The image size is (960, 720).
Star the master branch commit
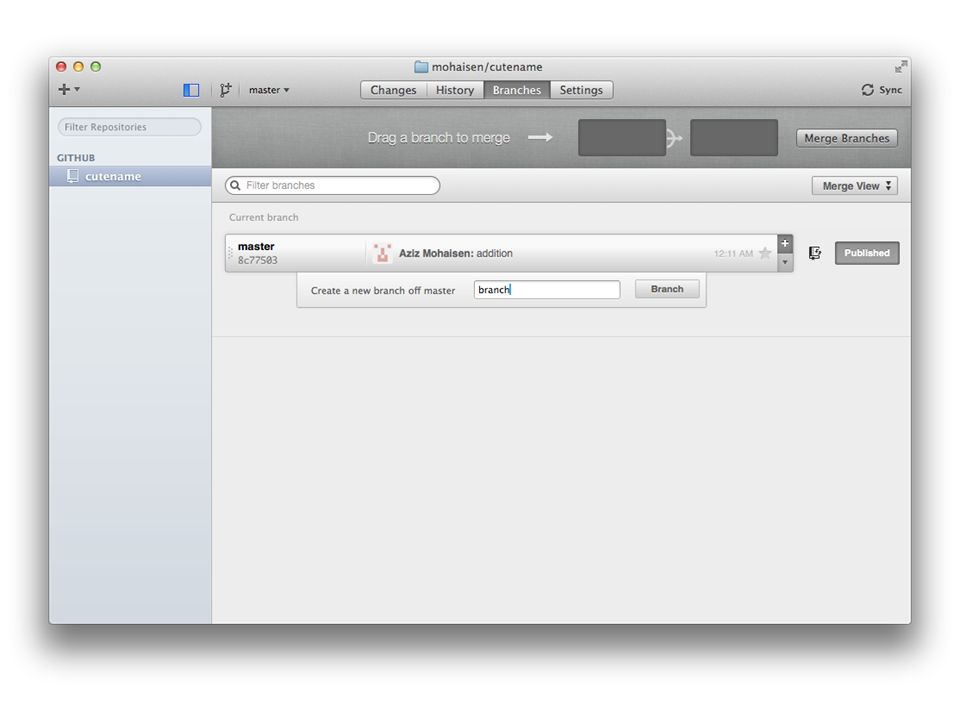tap(765, 253)
